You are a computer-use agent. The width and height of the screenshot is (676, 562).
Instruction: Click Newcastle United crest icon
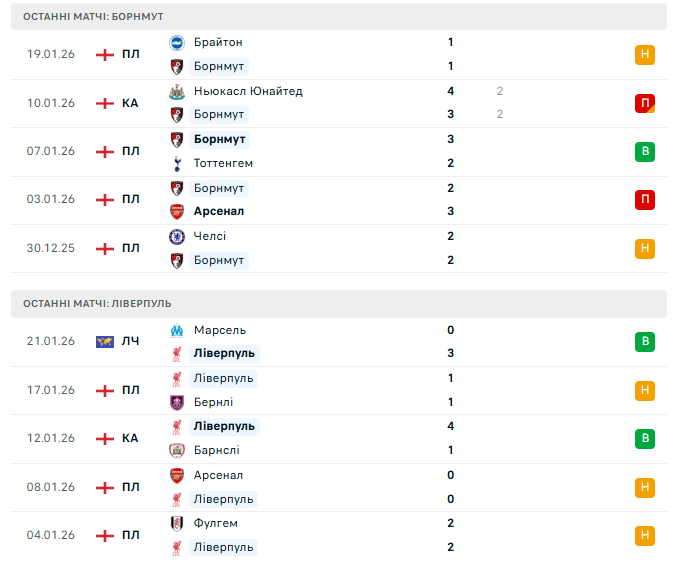click(177, 91)
